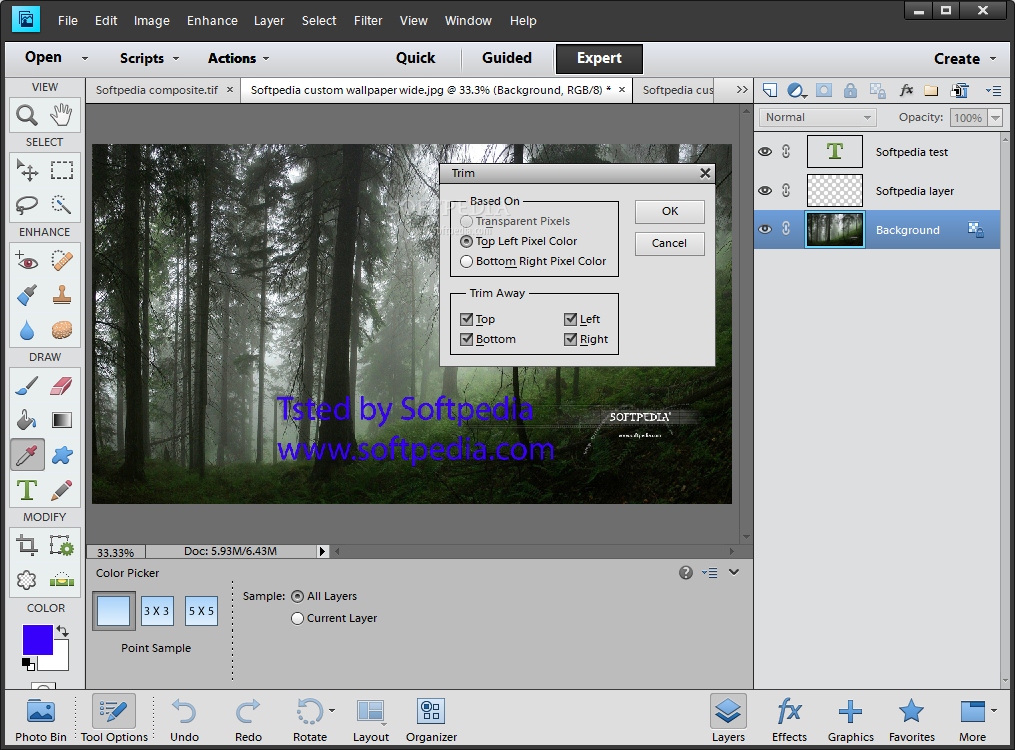
Task: Hide the Softpedia layer visibility eye
Action: [x=764, y=191]
